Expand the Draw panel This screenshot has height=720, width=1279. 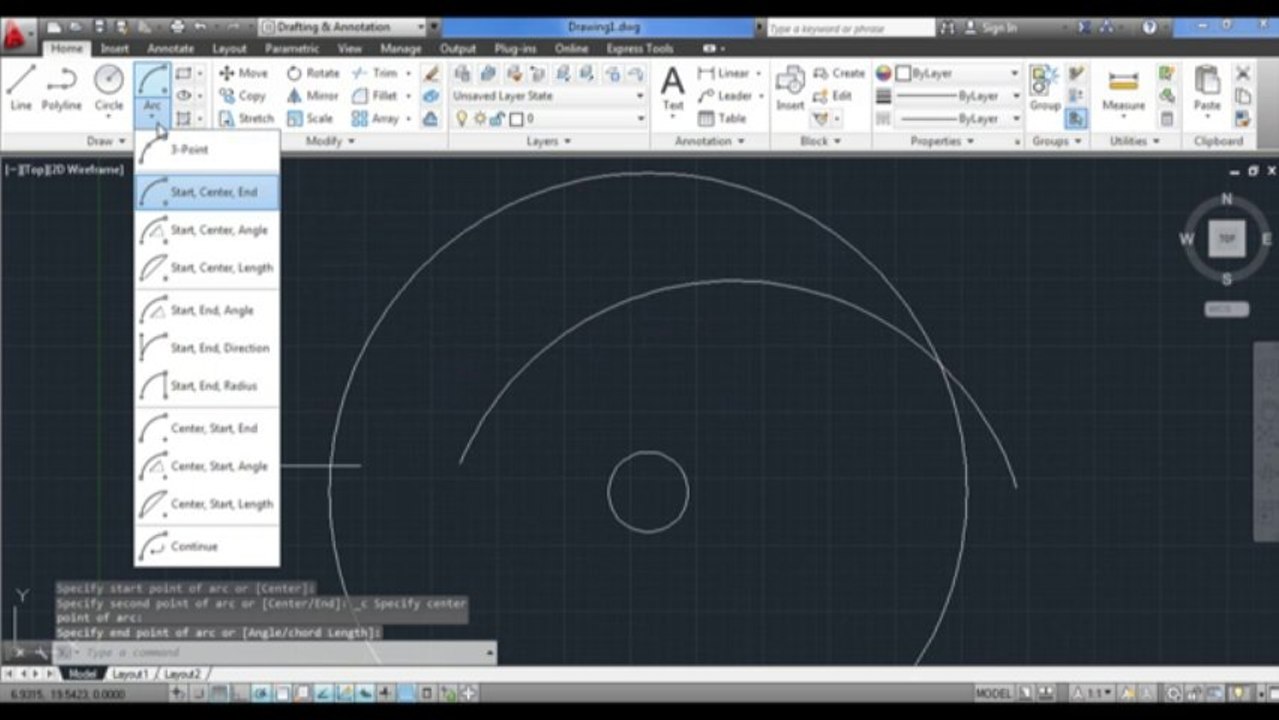(x=104, y=141)
